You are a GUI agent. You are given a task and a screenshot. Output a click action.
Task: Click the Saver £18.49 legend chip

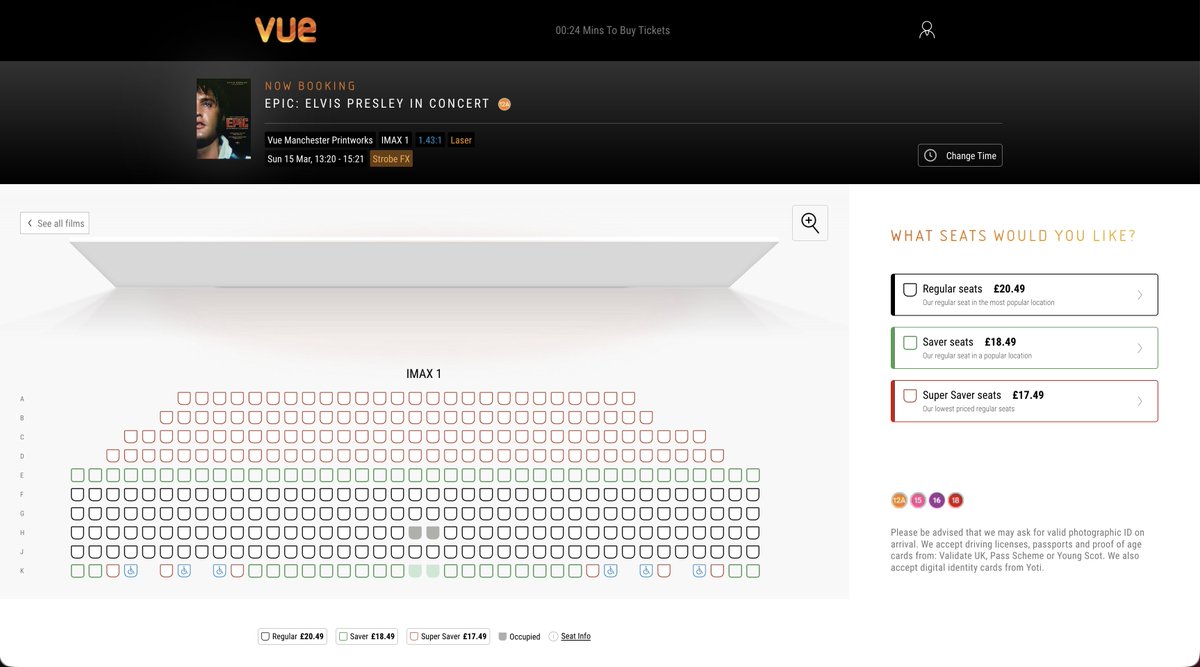tap(367, 636)
